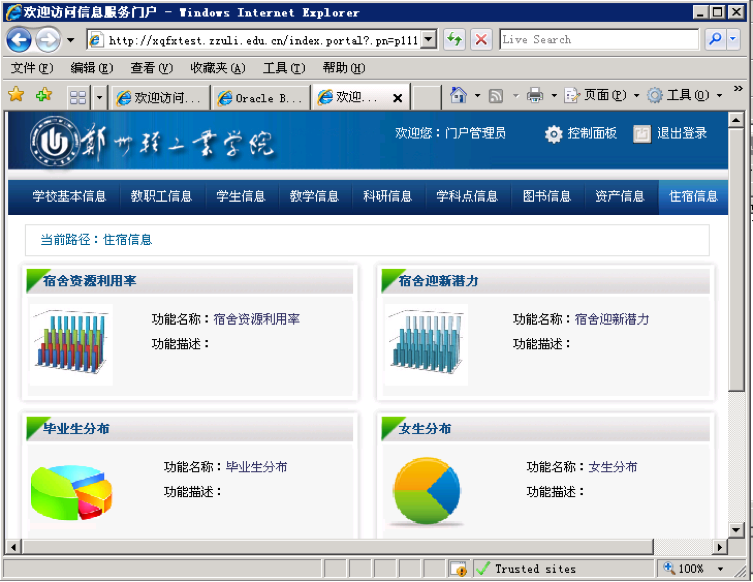Click the magnifier Search button
This screenshot has height=582, width=753.
pos(715,39)
